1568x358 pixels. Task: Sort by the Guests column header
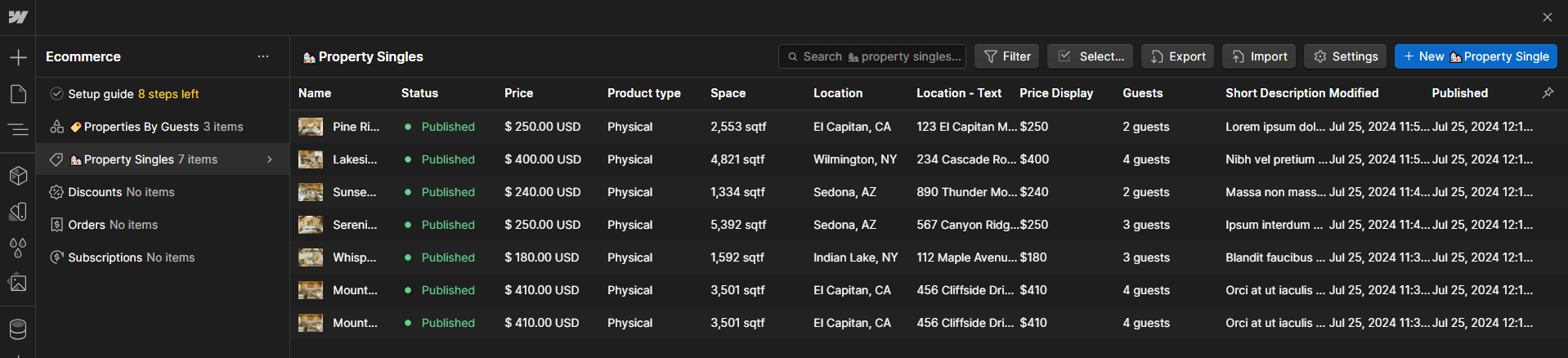point(1142,93)
